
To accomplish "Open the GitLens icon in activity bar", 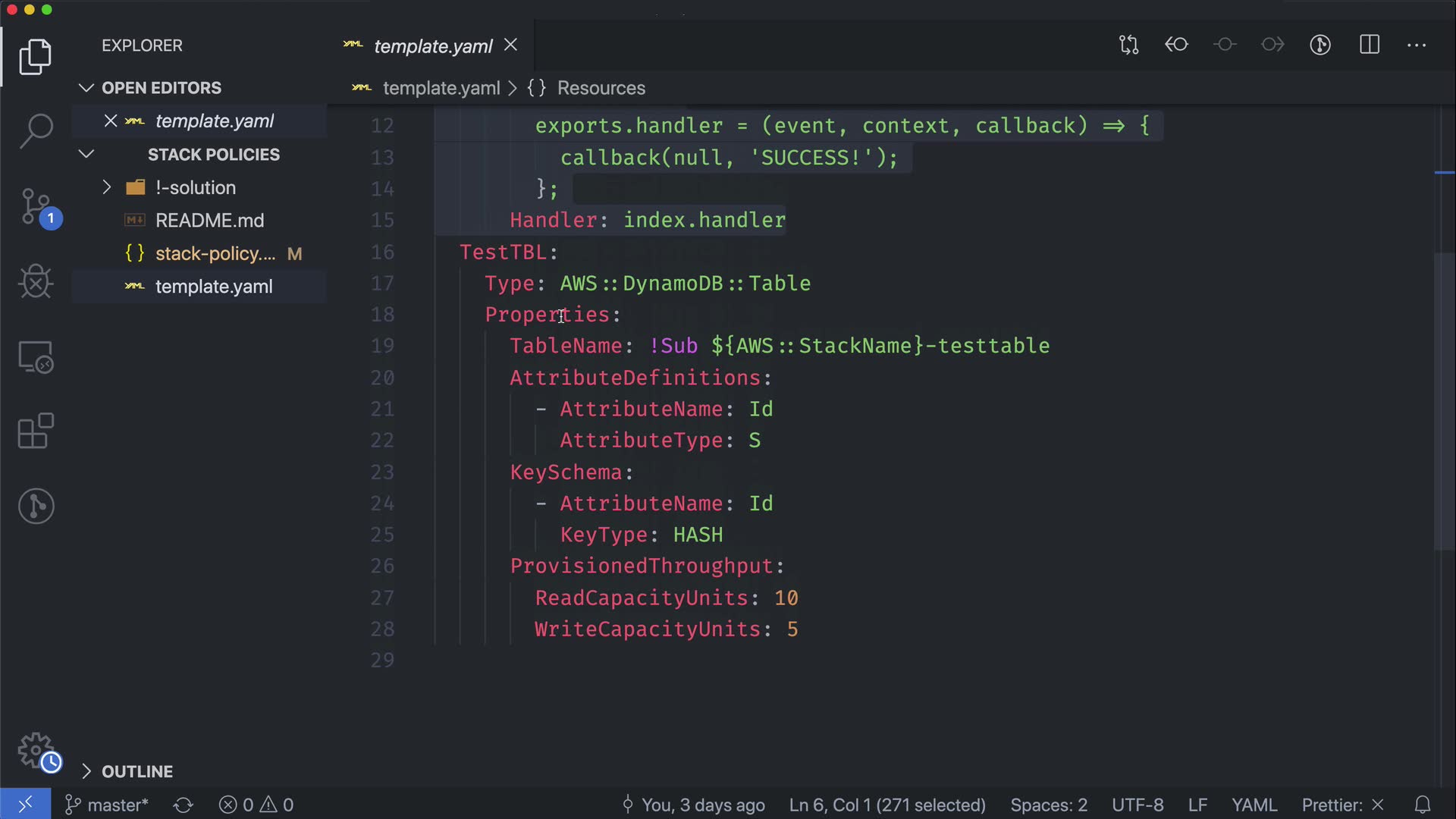I will pos(36,506).
